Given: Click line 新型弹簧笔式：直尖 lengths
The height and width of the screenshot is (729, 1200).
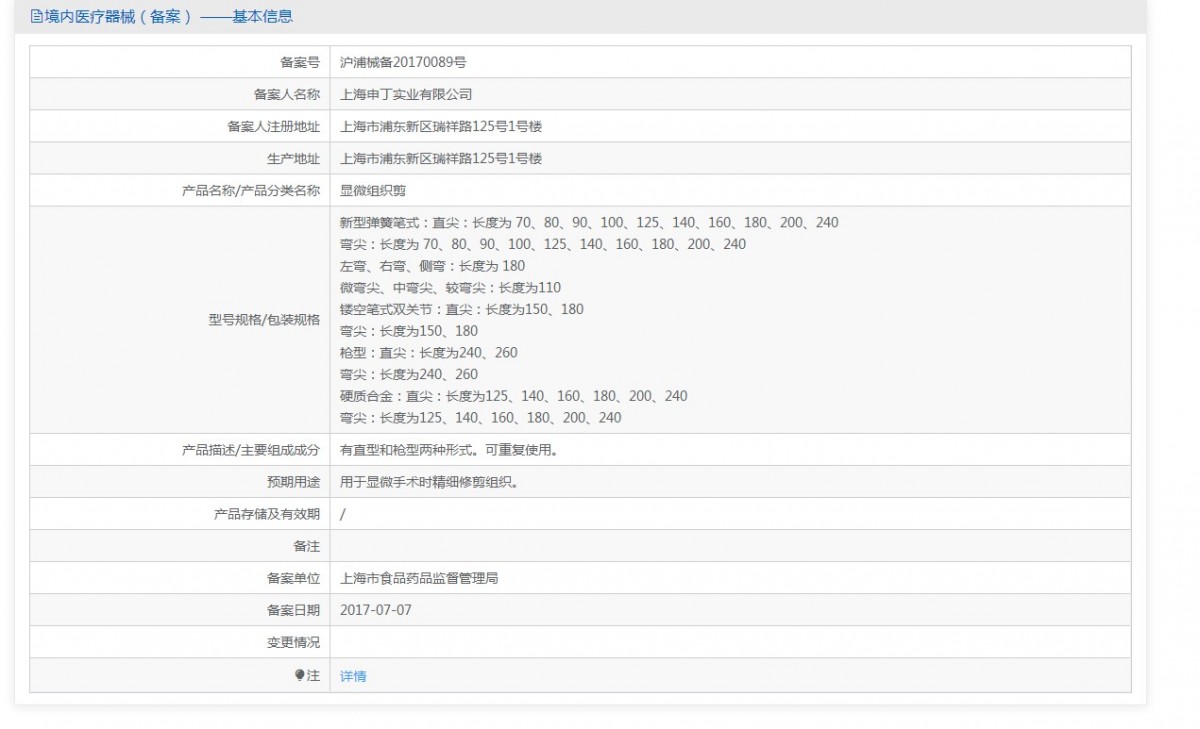Looking at the screenshot, I should [589, 222].
